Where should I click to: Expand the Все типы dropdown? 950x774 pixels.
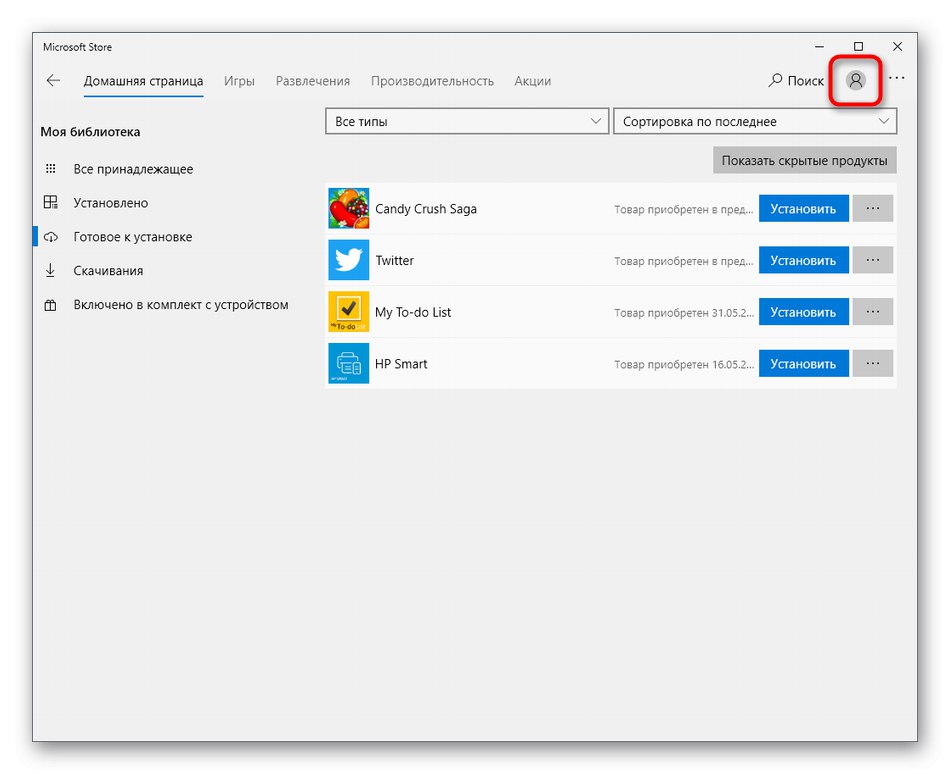click(467, 121)
